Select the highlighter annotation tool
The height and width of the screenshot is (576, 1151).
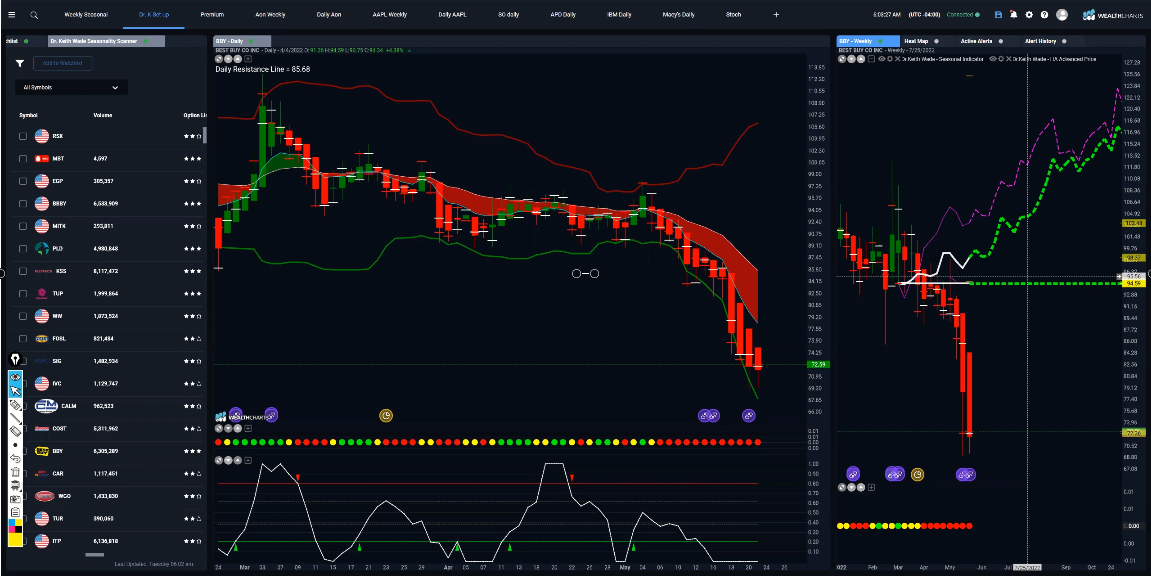click(x=15, y=405)
